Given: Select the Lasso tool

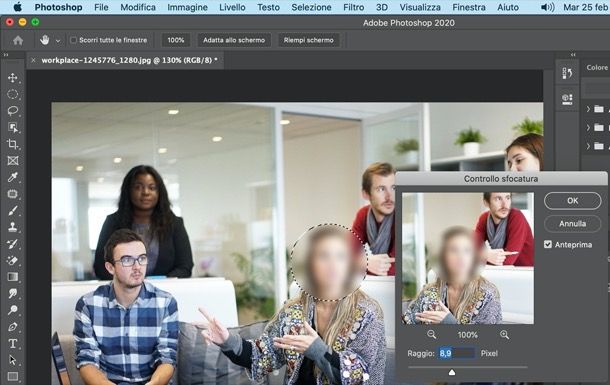Looking at the screenshot, I should coord(12,111).
